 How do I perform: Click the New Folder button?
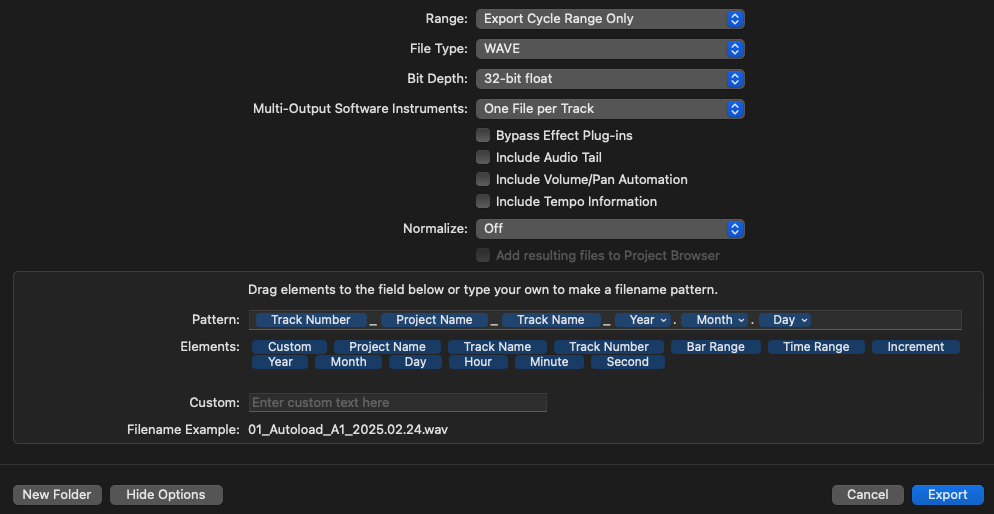tap(57, 494)
